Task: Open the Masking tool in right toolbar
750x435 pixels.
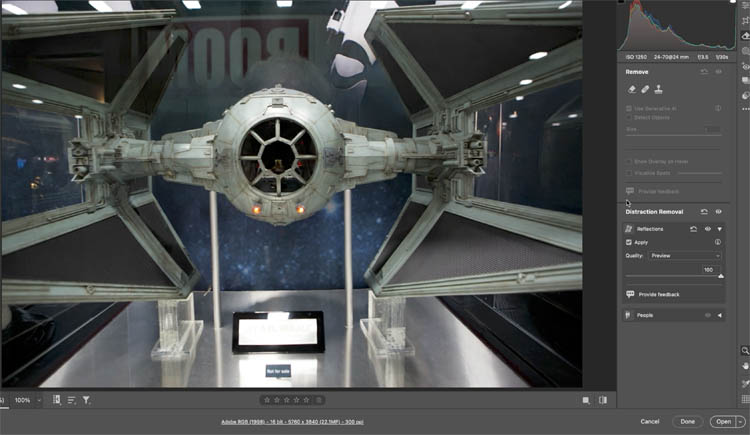Action: click(x=745, y=51)
